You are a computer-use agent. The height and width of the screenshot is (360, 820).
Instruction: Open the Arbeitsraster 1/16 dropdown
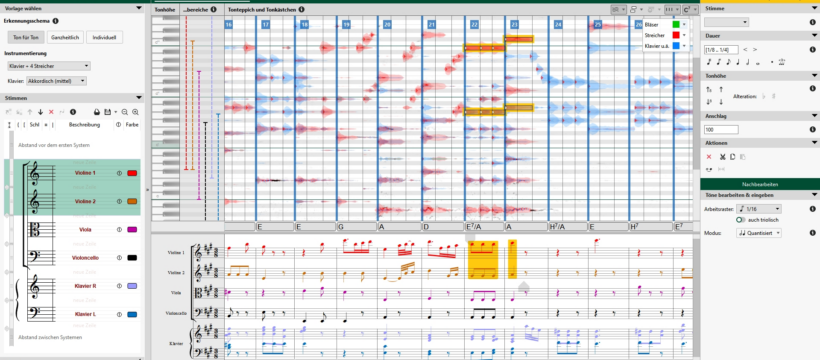(759, 209)
